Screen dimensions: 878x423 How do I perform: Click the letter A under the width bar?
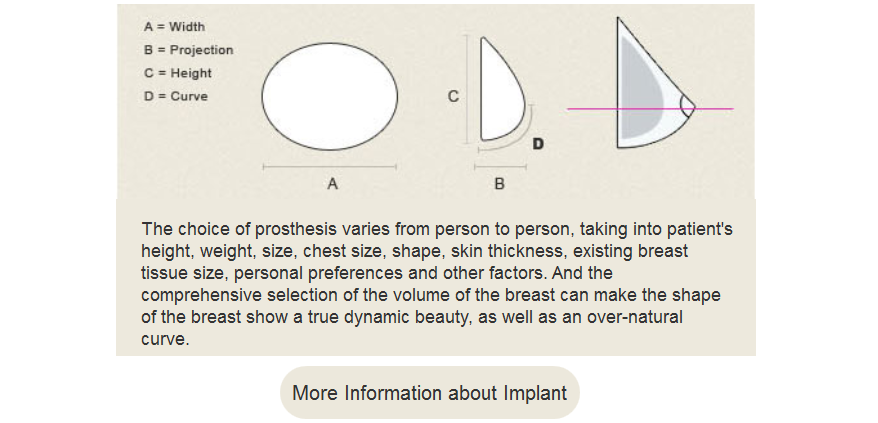click(333, 183)
